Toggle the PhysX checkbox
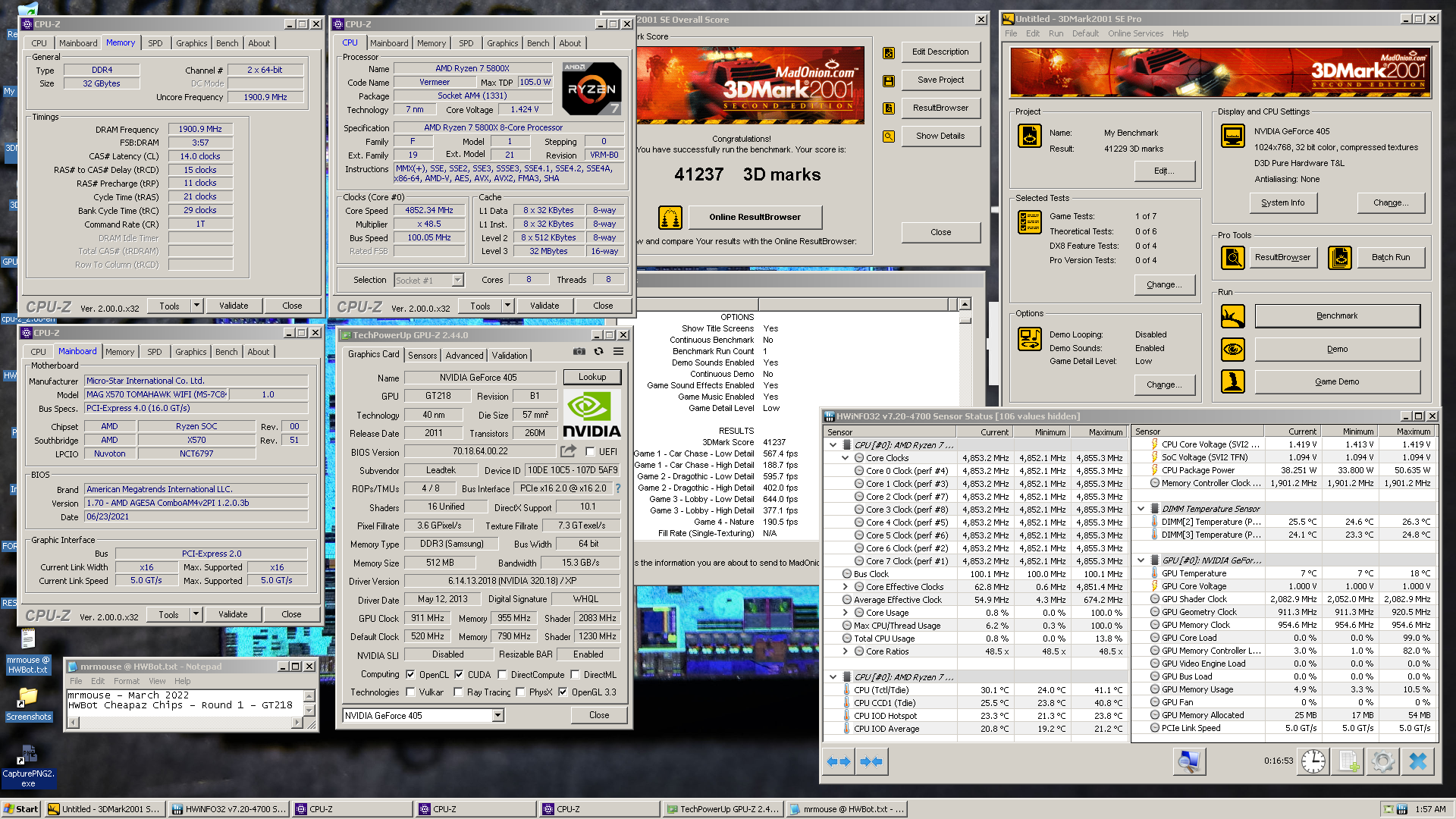This screenshot has height=819, width=1456. pos(520,692)
